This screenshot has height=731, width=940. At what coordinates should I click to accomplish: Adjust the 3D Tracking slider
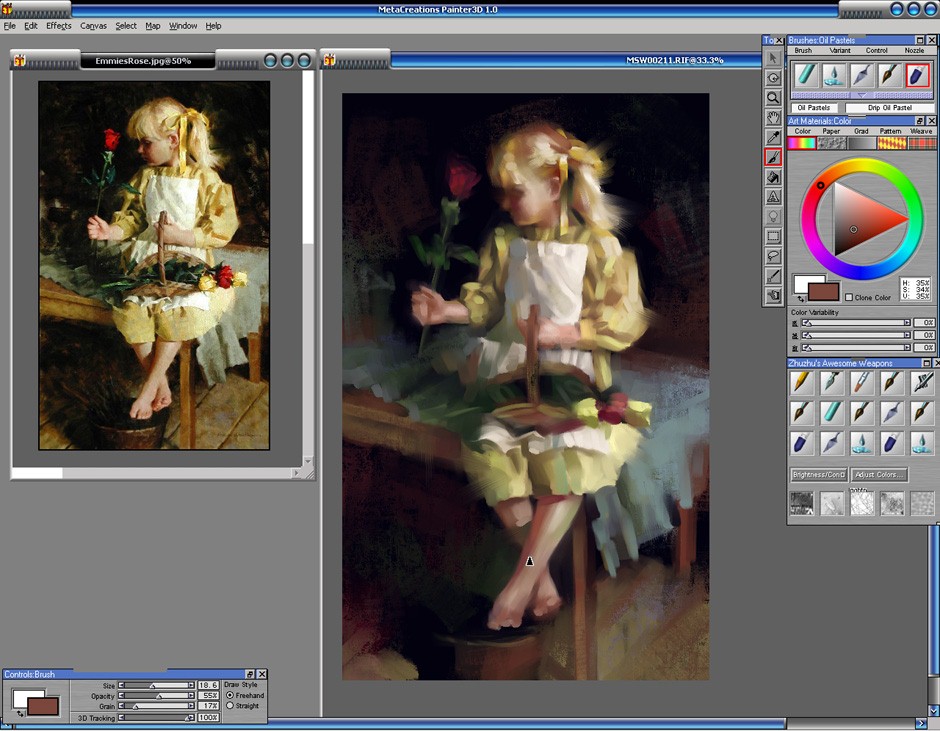(156, 717)
